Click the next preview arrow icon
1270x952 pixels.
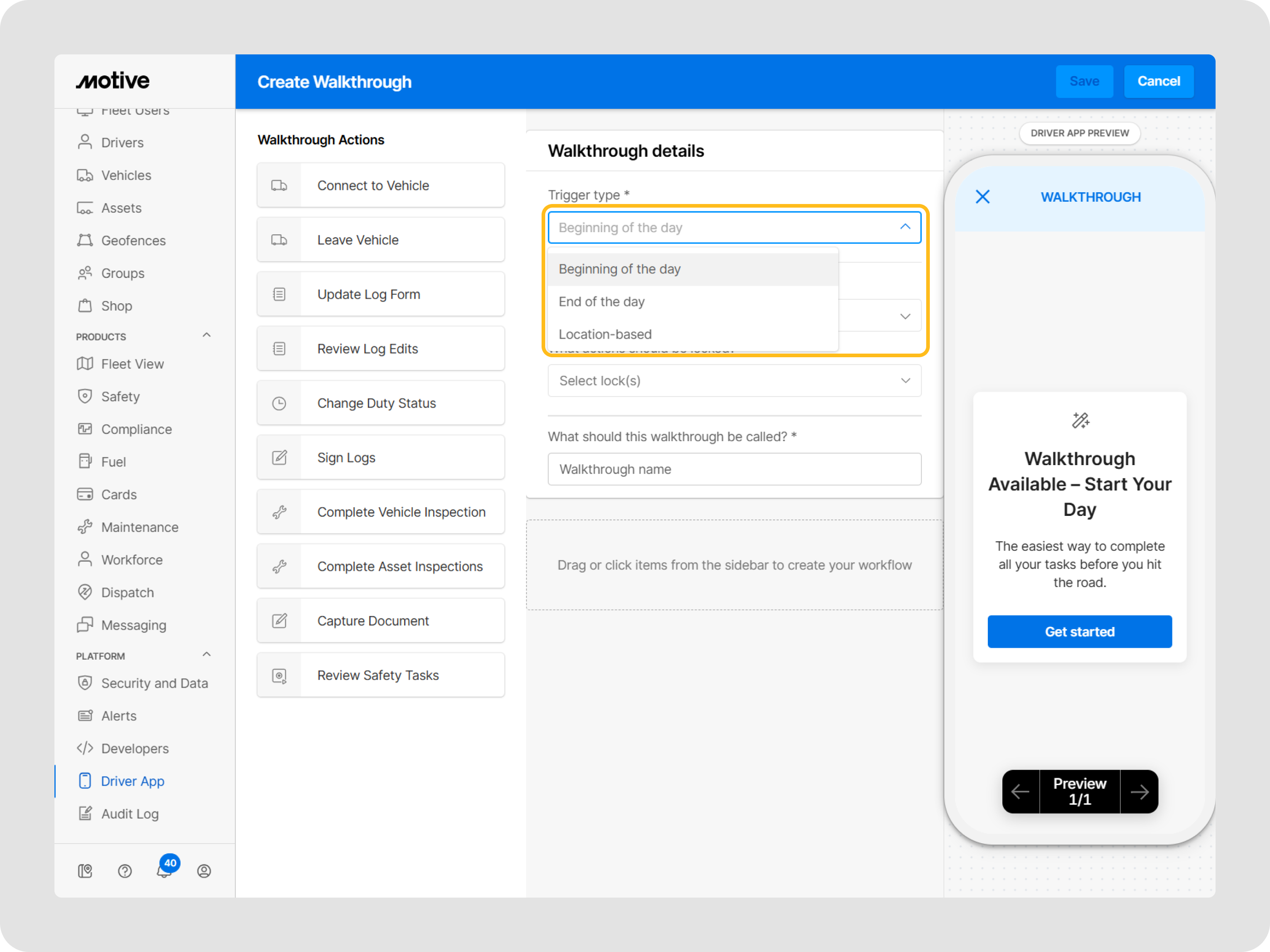(1139, 792)
